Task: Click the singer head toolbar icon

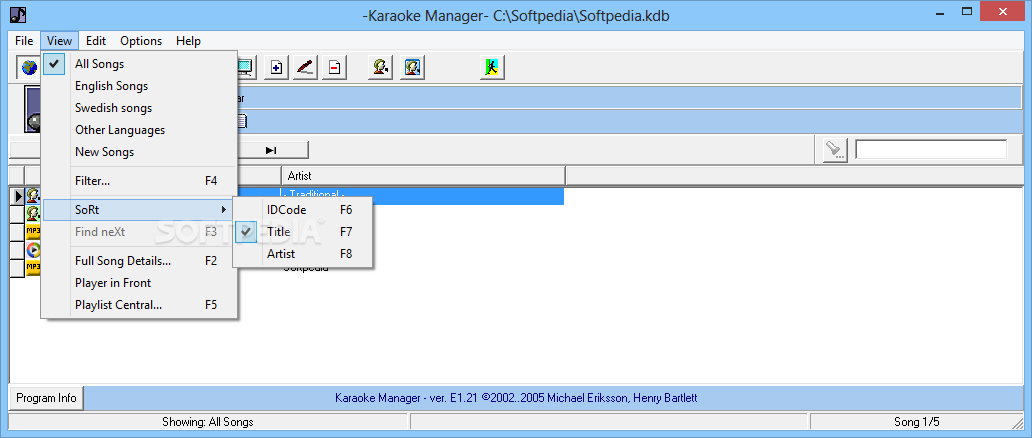Action: [x=381, y=67]
